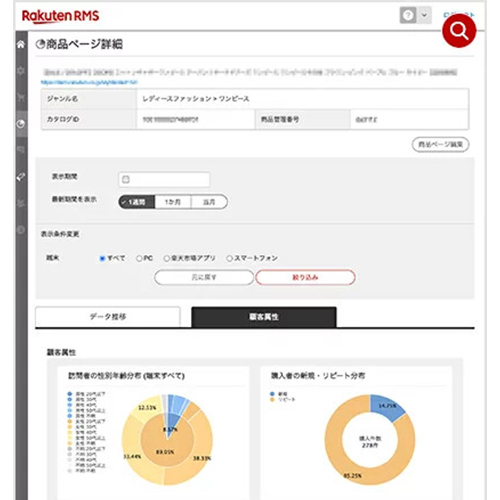Screen dimensions: 500x500
Task: Select the pie chart analytics sidebar icon
Action: (x=21, y=124)
